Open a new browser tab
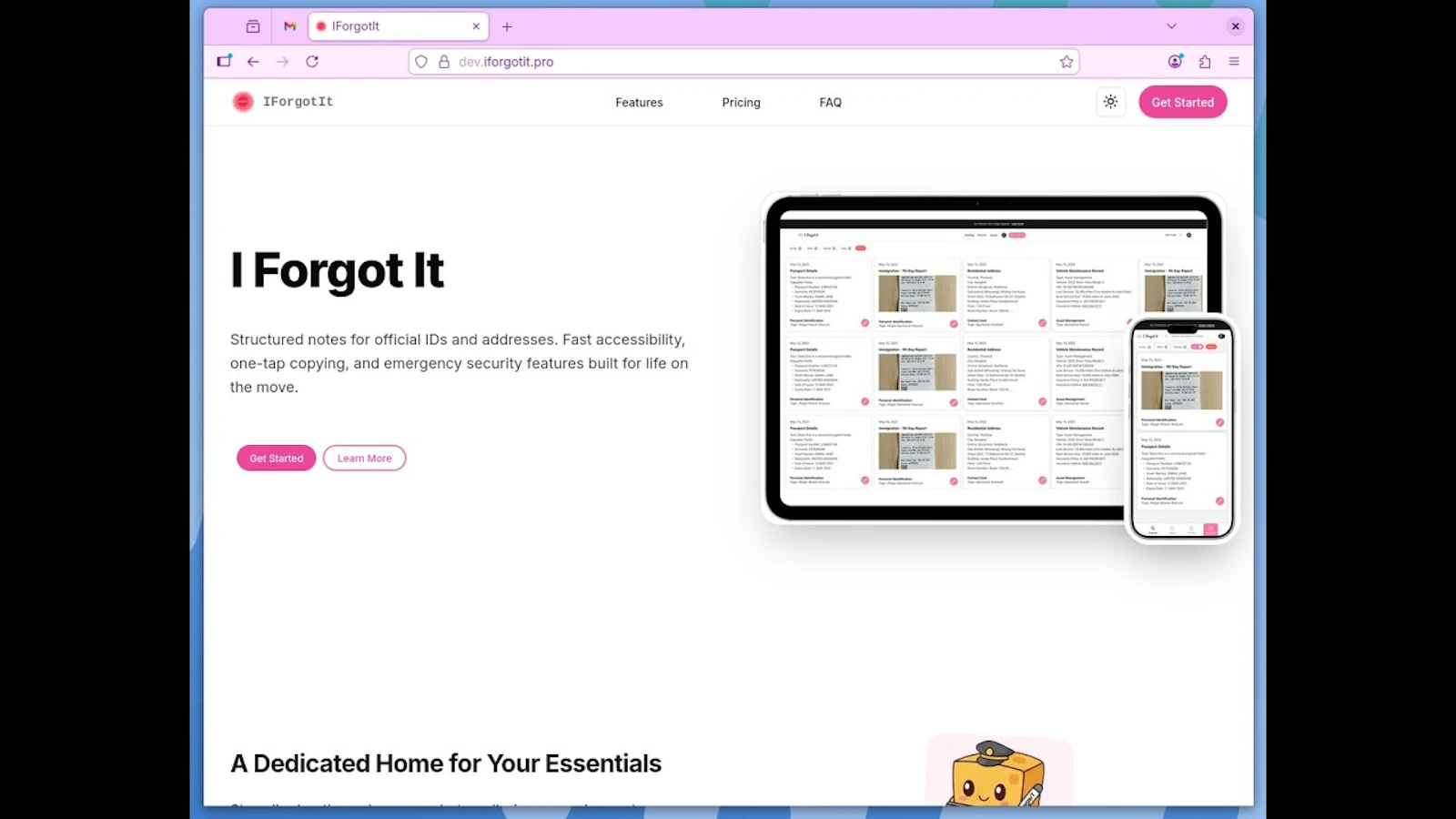 click(x=507, y=26)
